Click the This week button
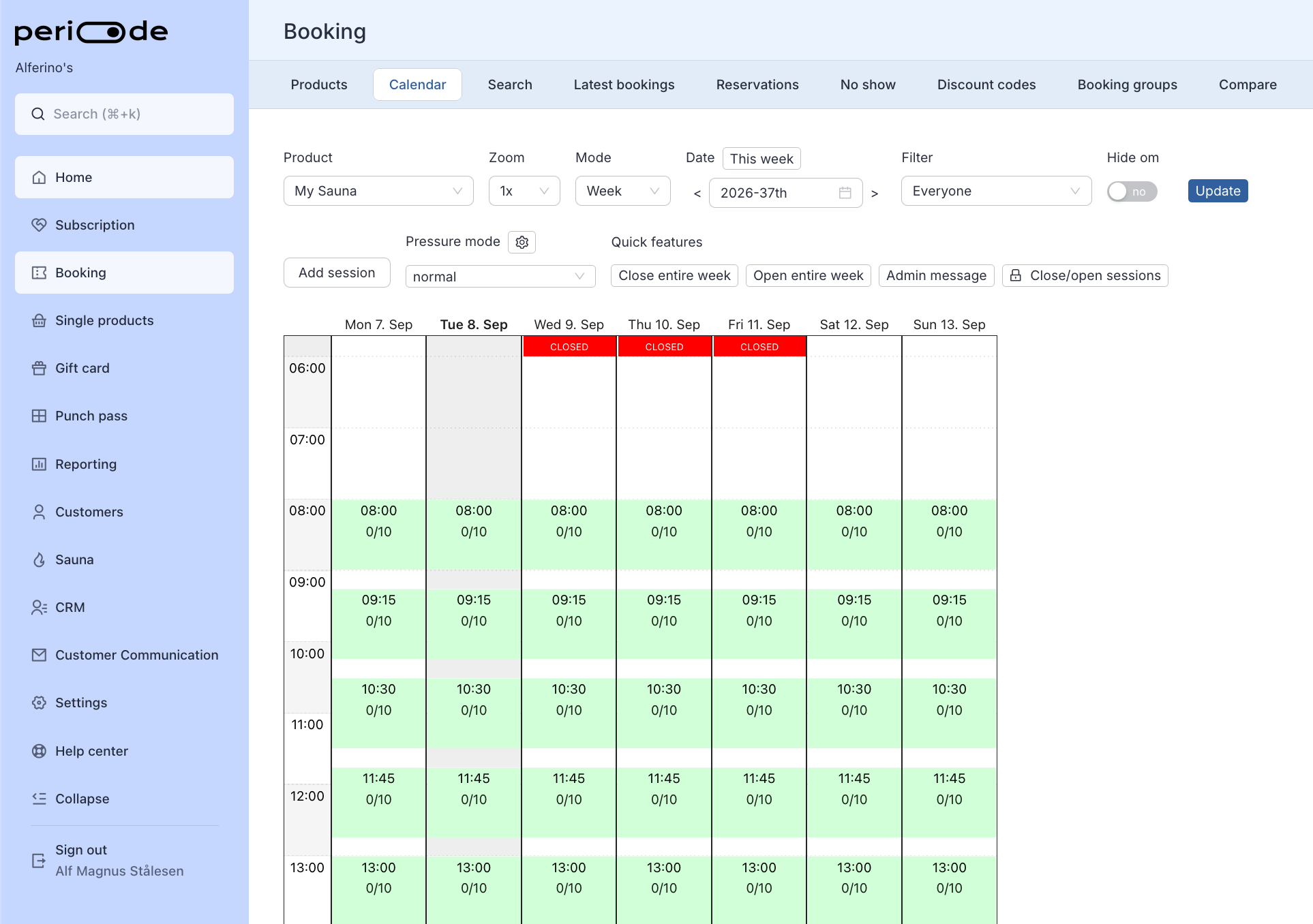The height and width of the screenshot is (924, 1313). point(761,159)
